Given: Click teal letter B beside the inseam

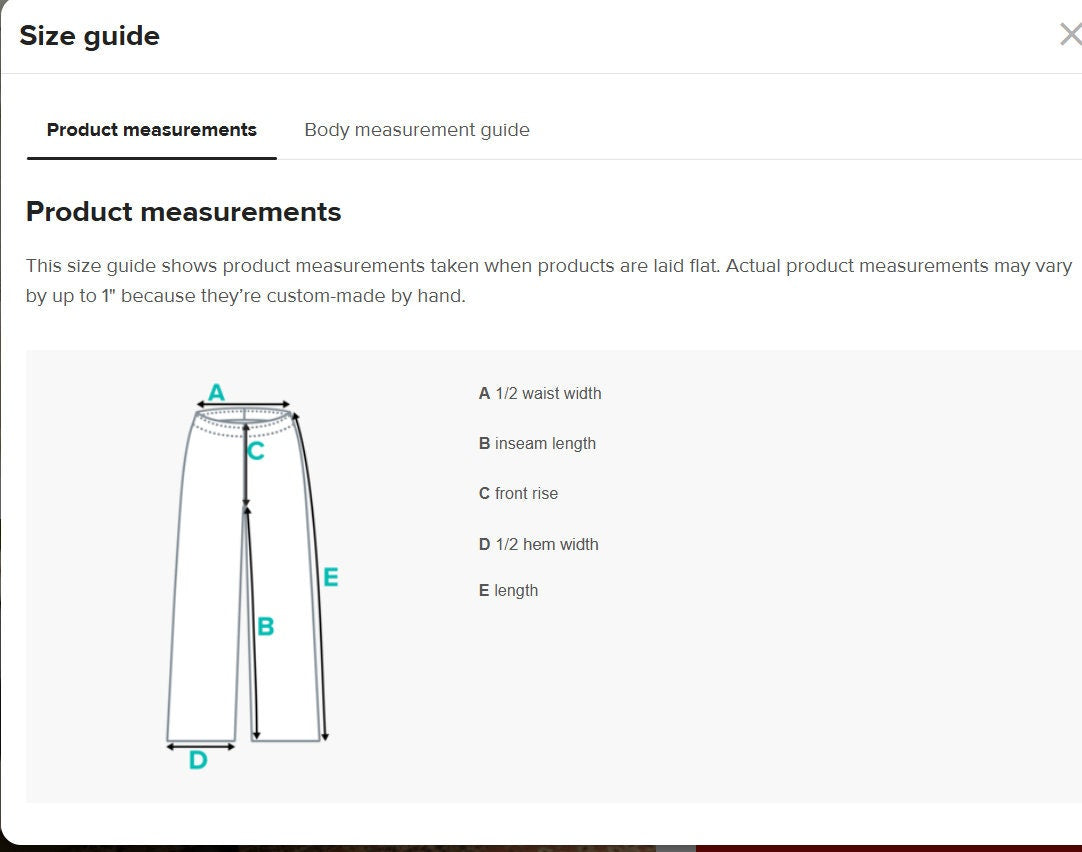Looking at the screenshot, I should tap(266, 627).
